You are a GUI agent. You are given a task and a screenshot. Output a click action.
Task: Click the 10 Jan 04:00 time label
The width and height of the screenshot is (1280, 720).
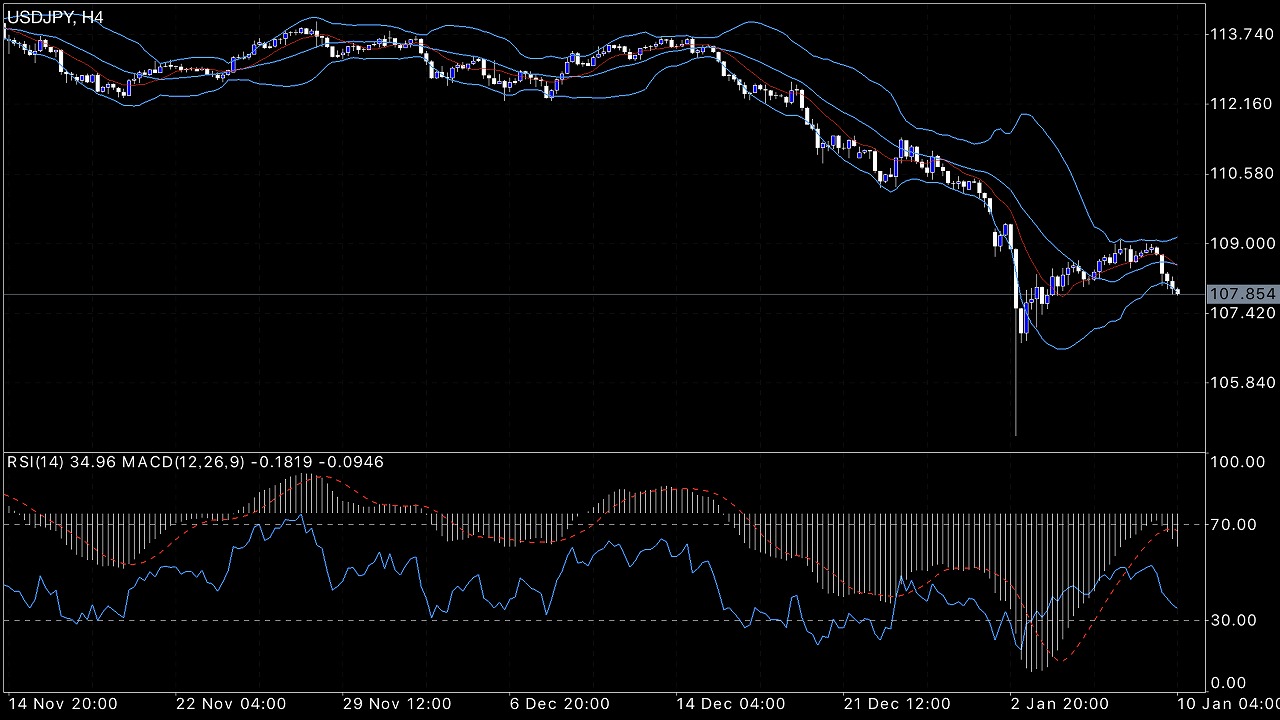(1230, 704)
